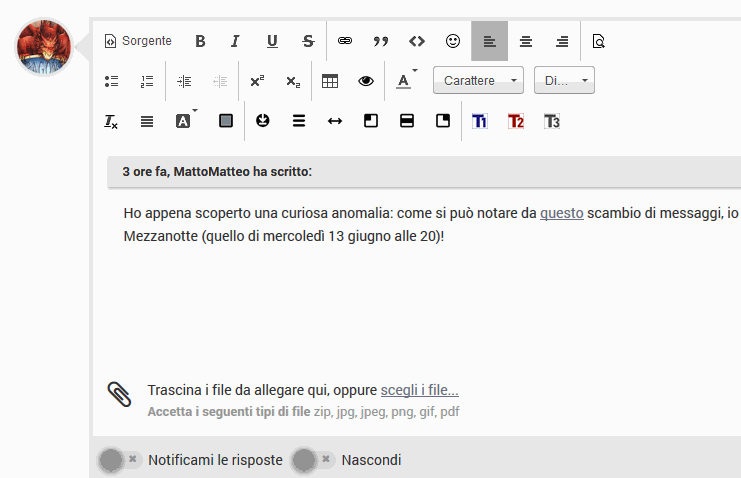Insert a table
Viewport: 741px width, 478px height.
click(x=330, y=81)
